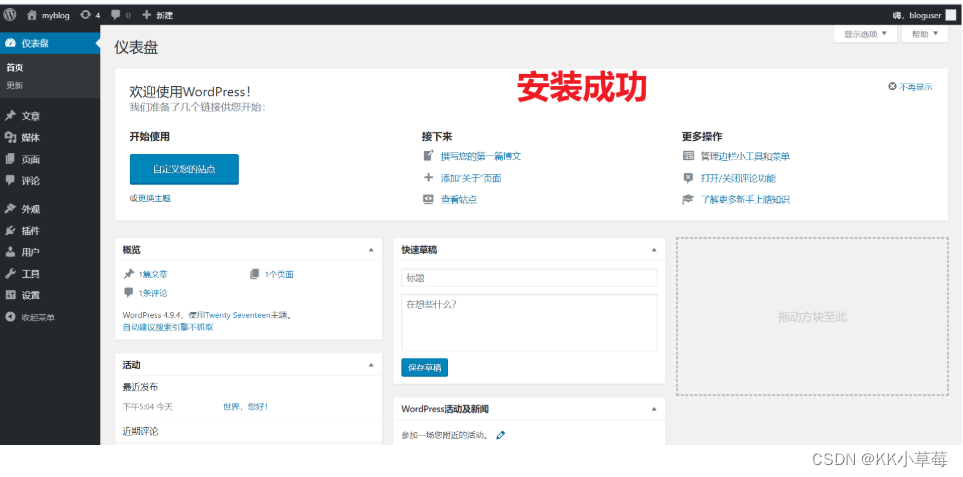Click the 媒体 media icon in sidebar
963x477 pixels.
(x=10, y=138)
